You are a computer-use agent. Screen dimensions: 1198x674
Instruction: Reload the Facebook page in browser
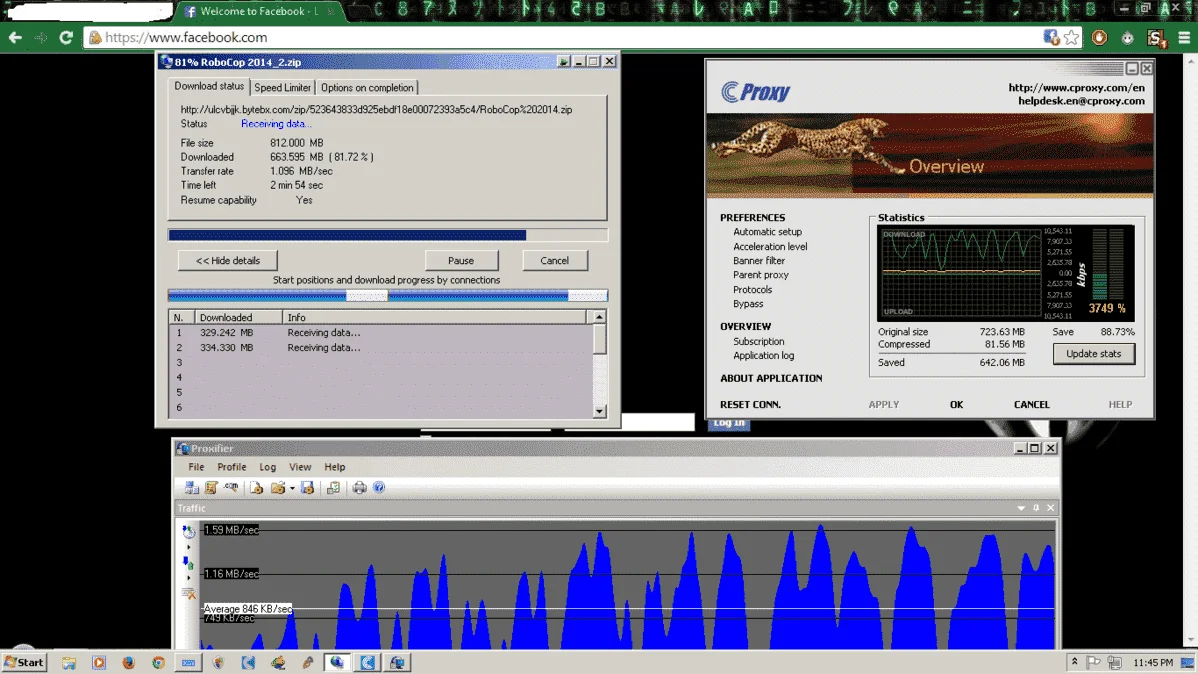click(66, 37)
